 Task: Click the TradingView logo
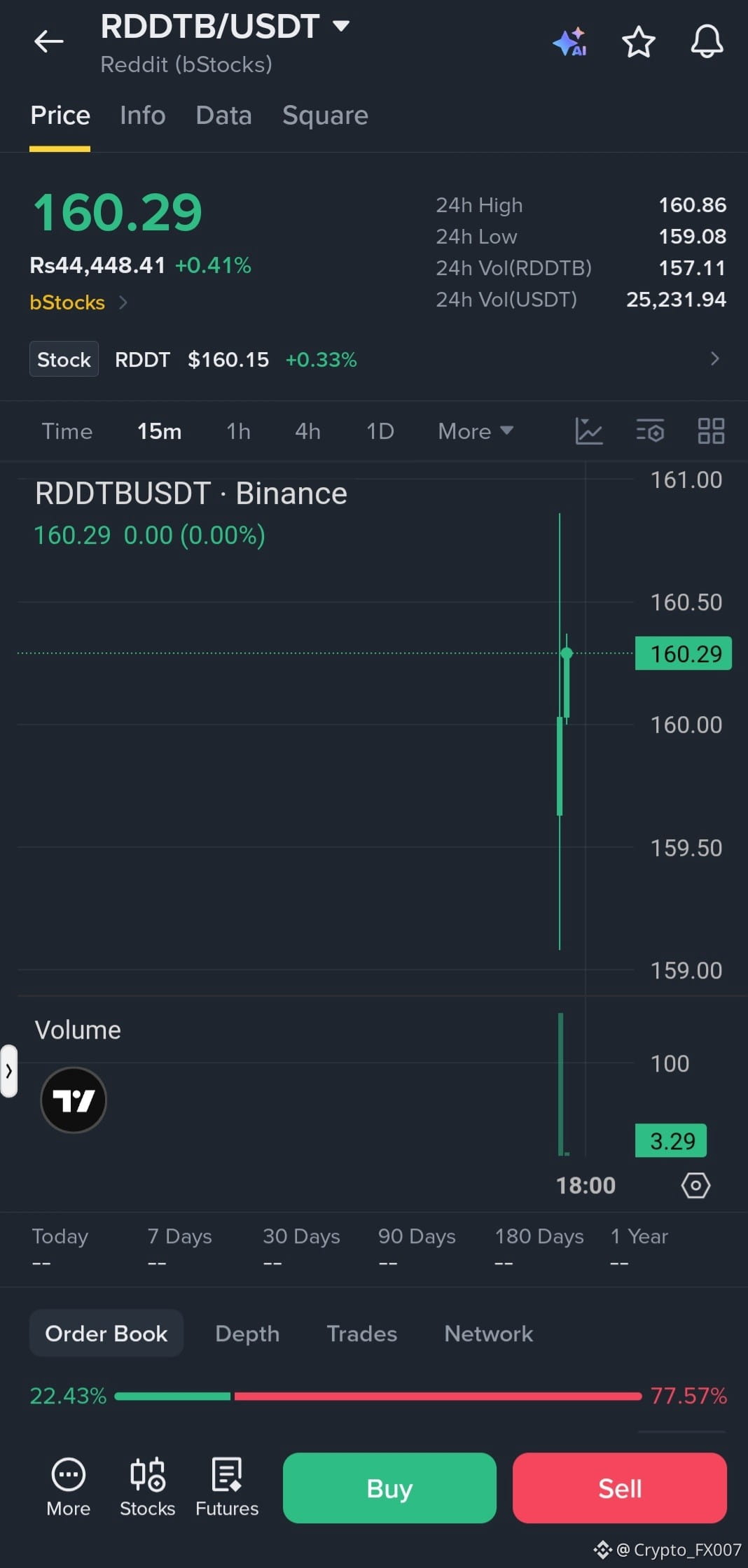click(74, 1100)
